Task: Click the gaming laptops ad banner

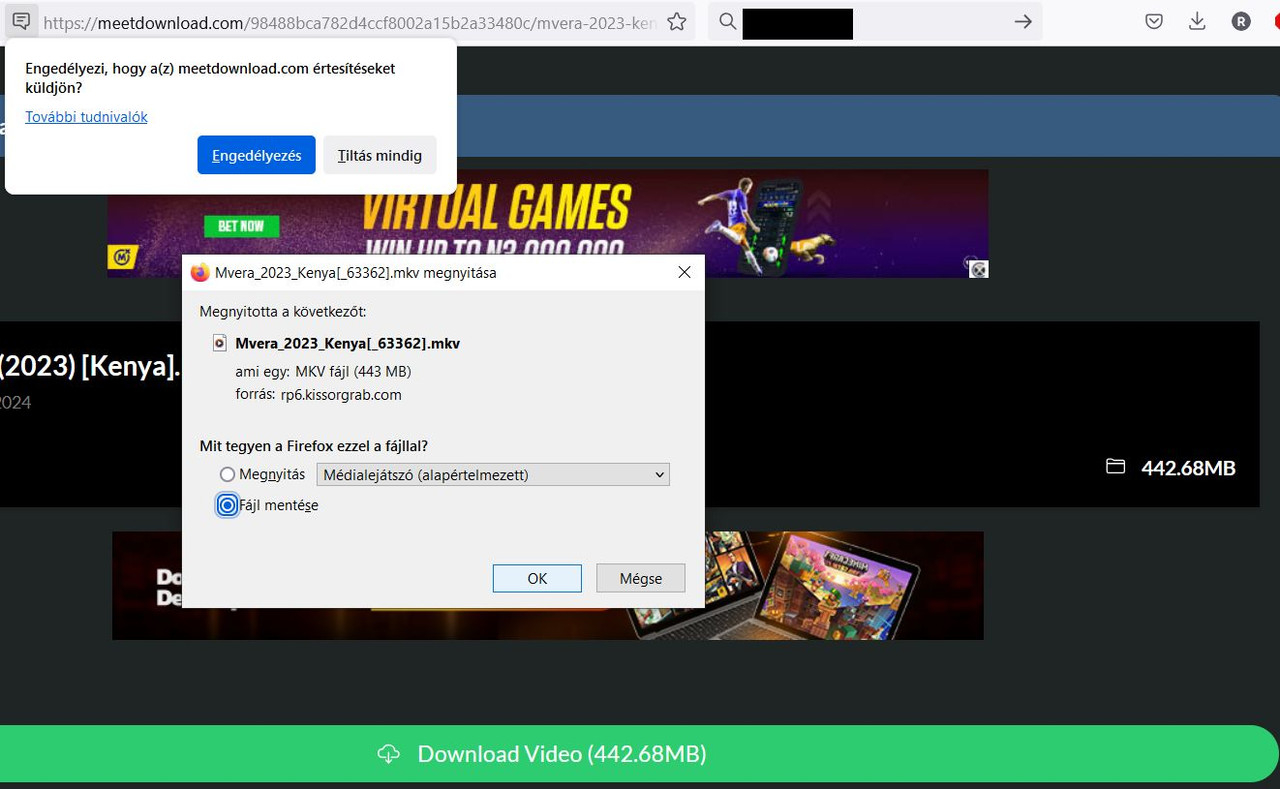Action: 548,585
